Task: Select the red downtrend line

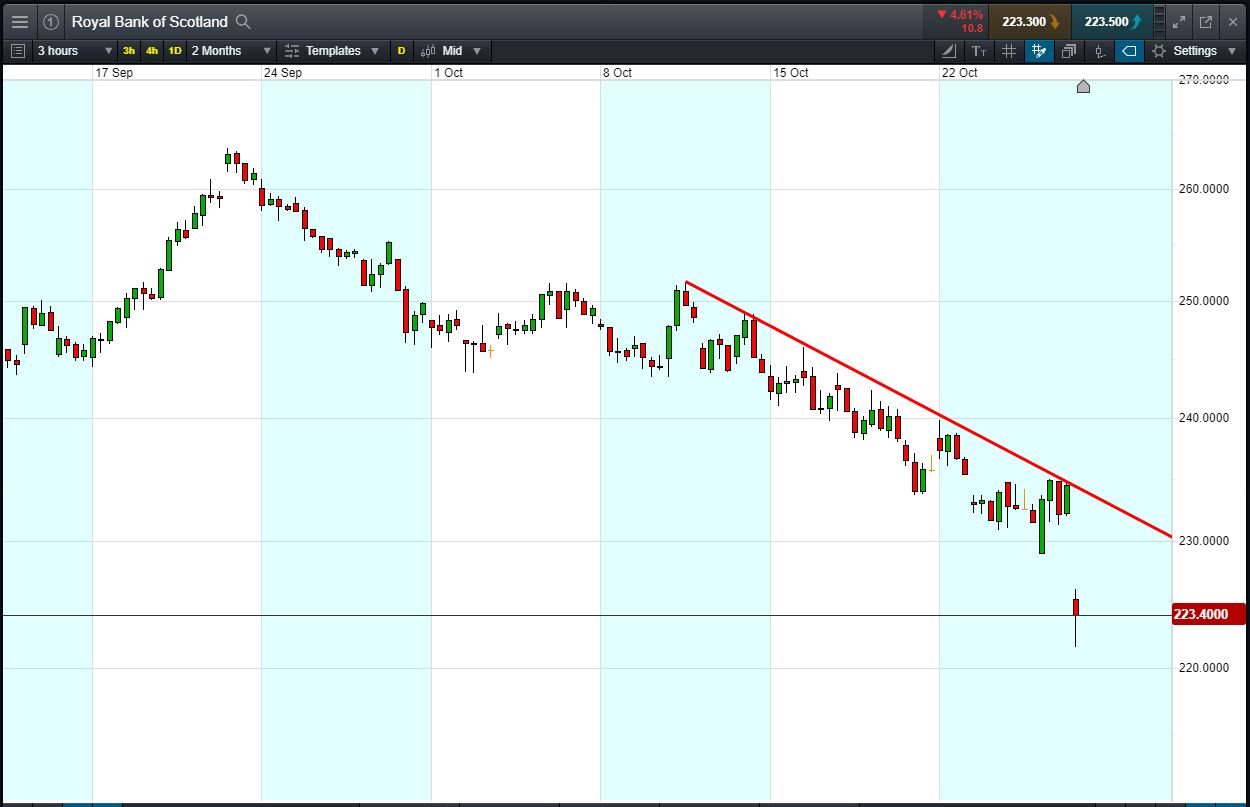Action: pyautogui.click(x=928, y=408)
